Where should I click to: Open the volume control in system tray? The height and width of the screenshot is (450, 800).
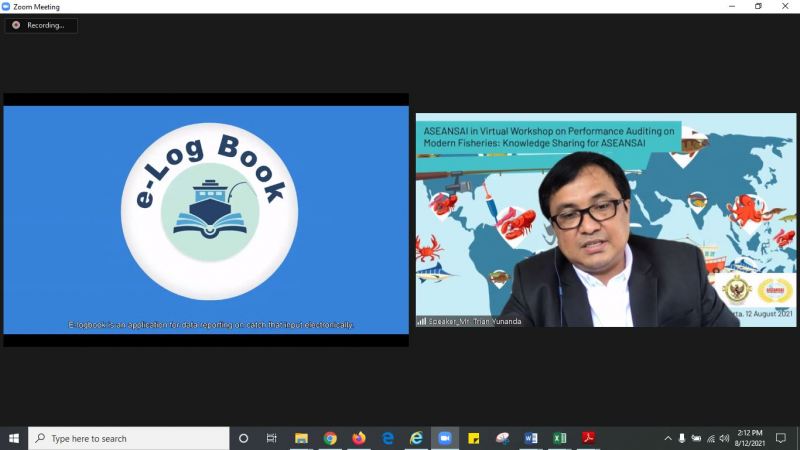(x=724, y=438)
